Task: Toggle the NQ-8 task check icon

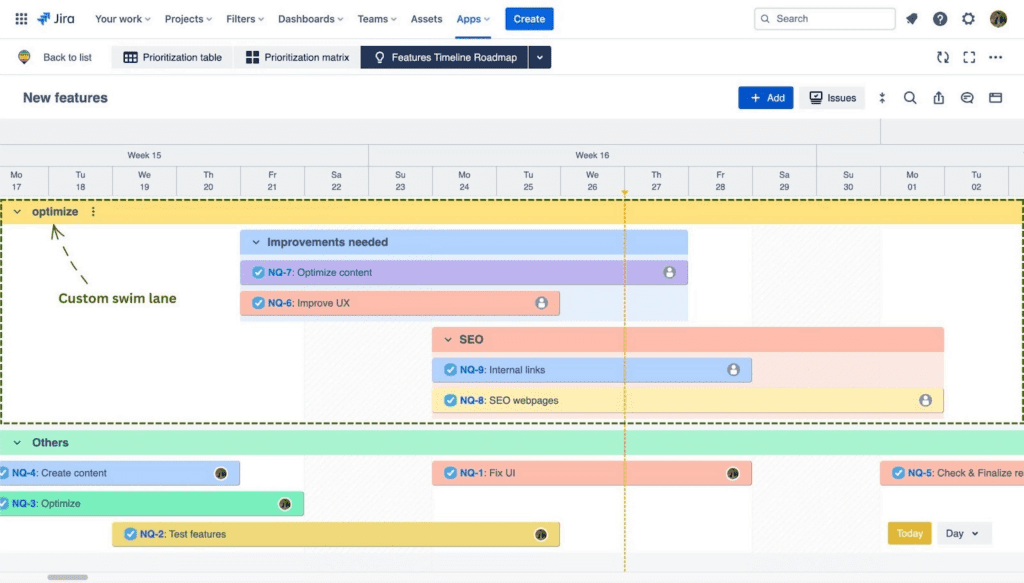Action: click(x=450, y=400)
